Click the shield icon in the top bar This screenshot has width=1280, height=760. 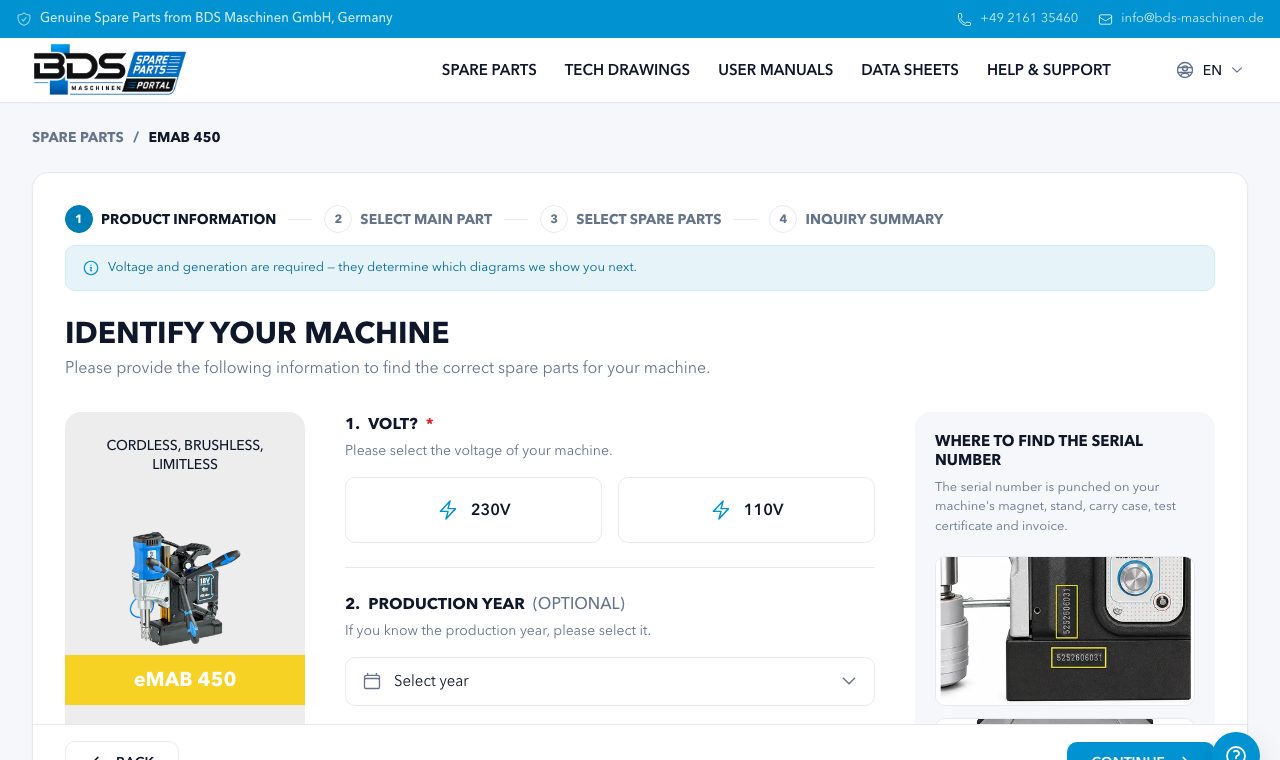24,19
